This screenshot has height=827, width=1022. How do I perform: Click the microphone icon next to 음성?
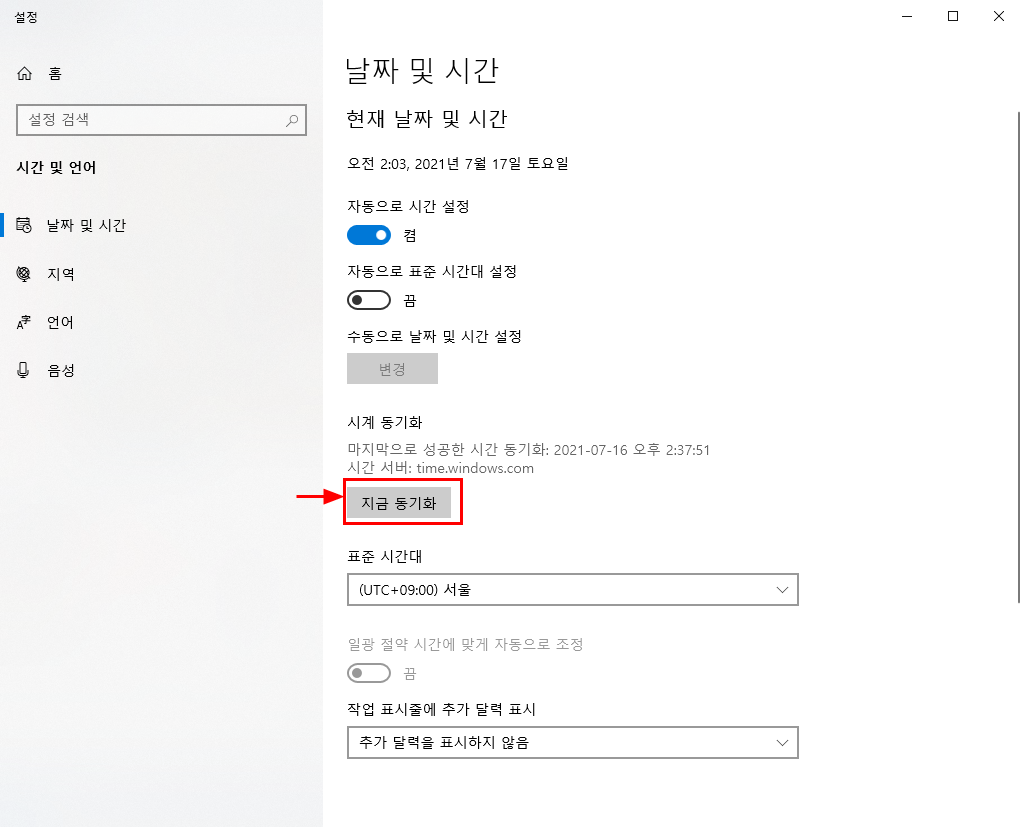(x=23, y=370)
